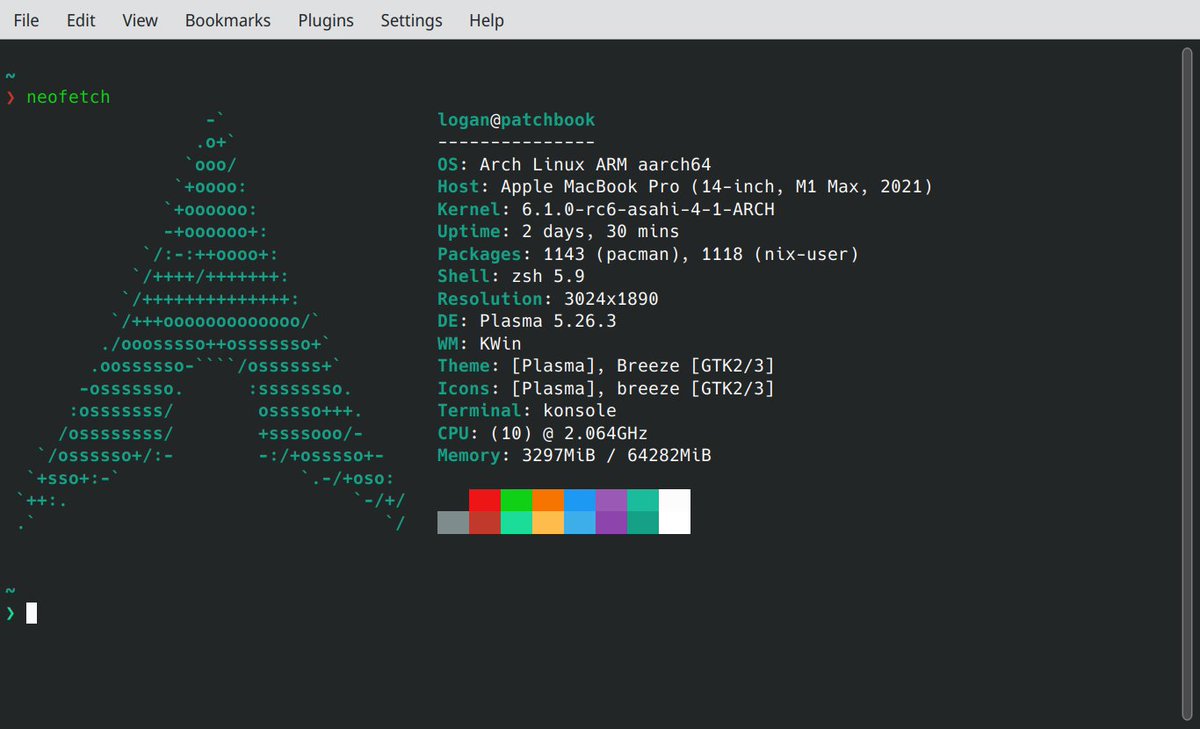Click the gray swatch in the bottom palette row

[453, 520]
